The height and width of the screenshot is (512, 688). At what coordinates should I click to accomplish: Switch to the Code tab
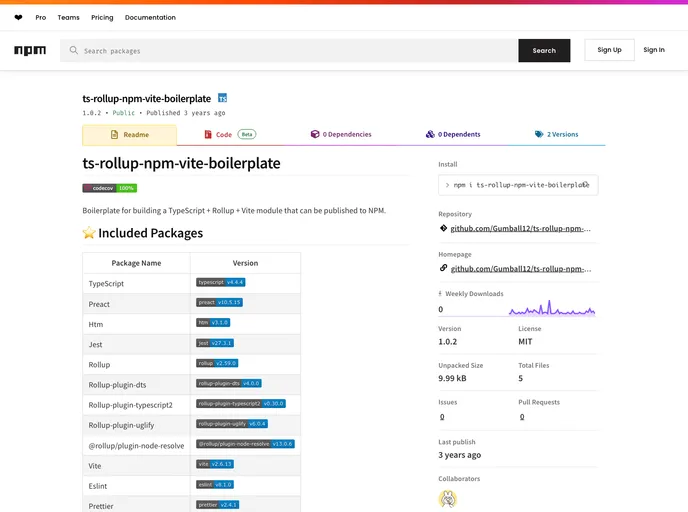[x=230, y=134]
